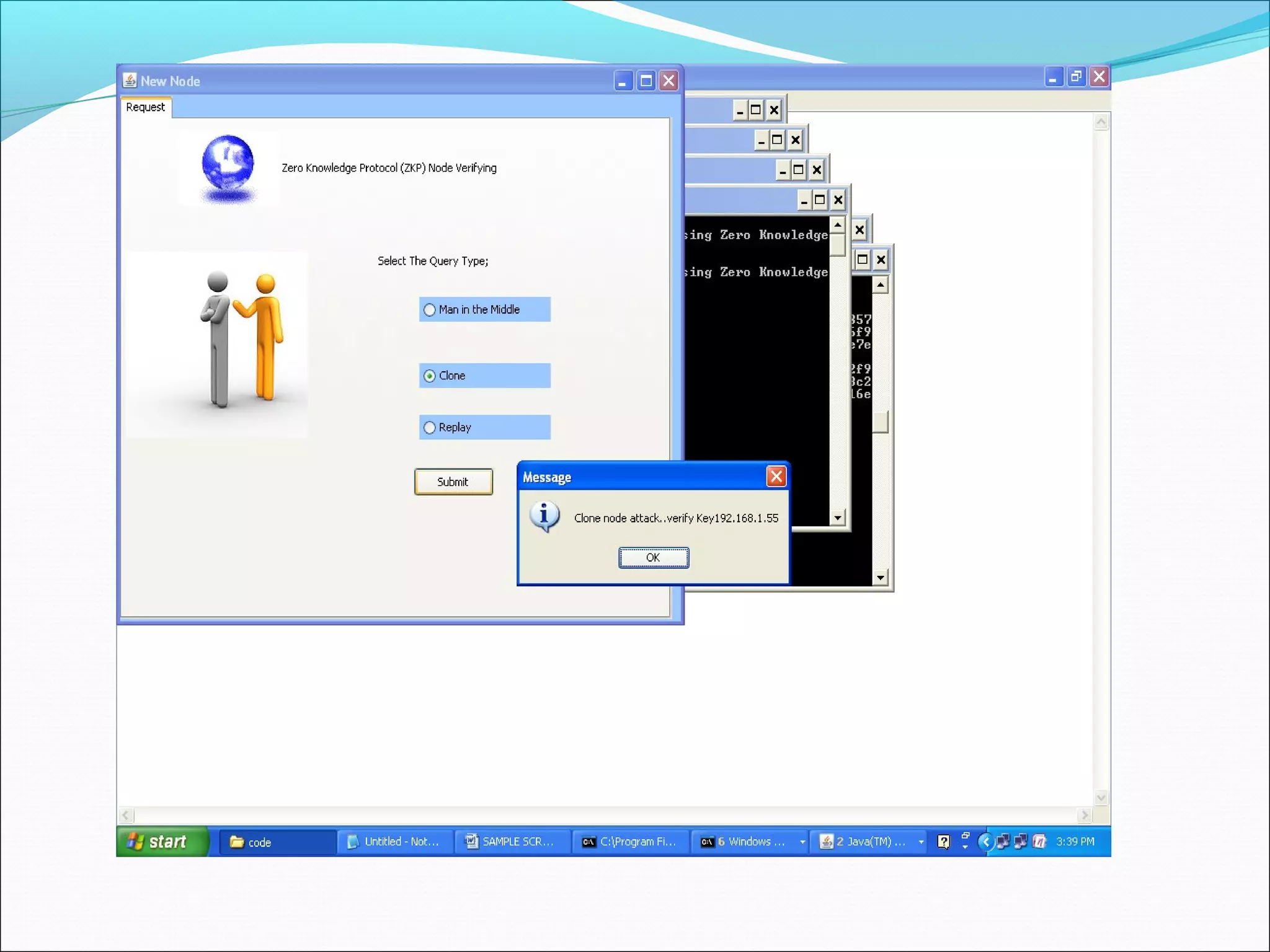Image resolution: width=1270 pixels, height=952 pixels.
Task: Click the Submit button
Action: (453, 482)
